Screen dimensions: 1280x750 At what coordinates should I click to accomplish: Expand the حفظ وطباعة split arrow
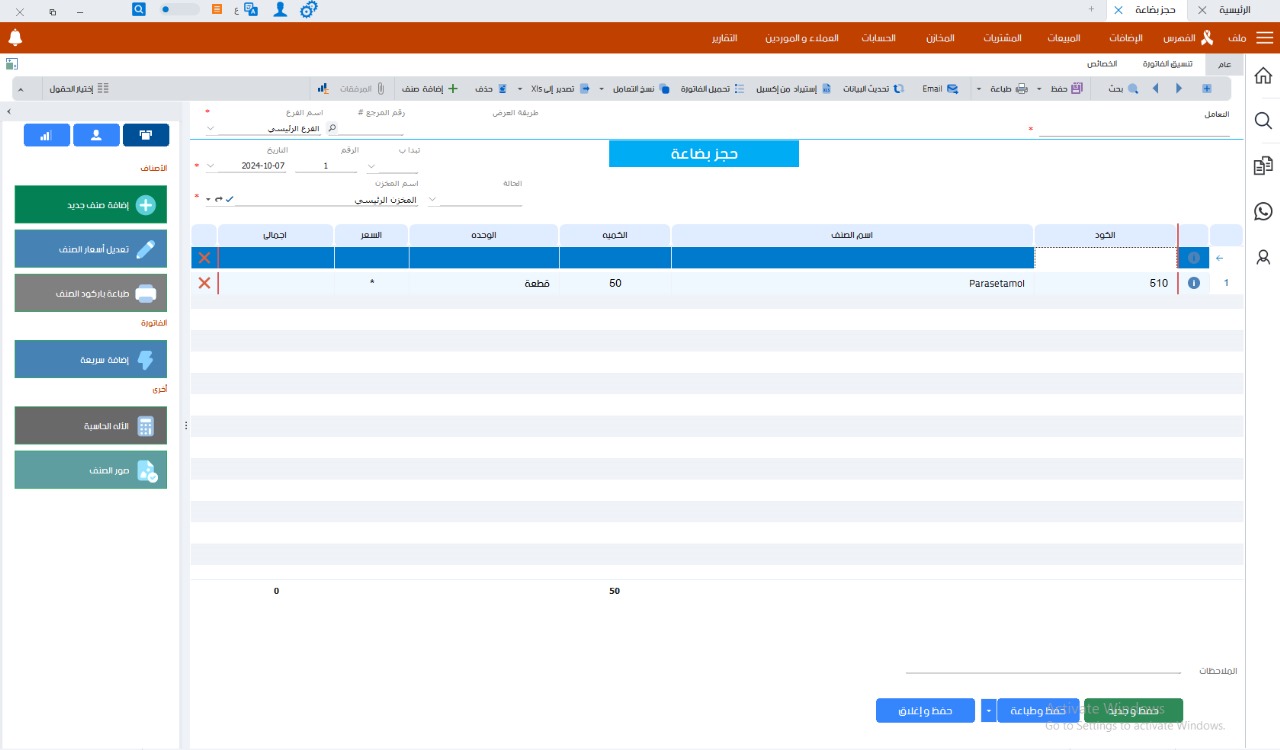989,711
